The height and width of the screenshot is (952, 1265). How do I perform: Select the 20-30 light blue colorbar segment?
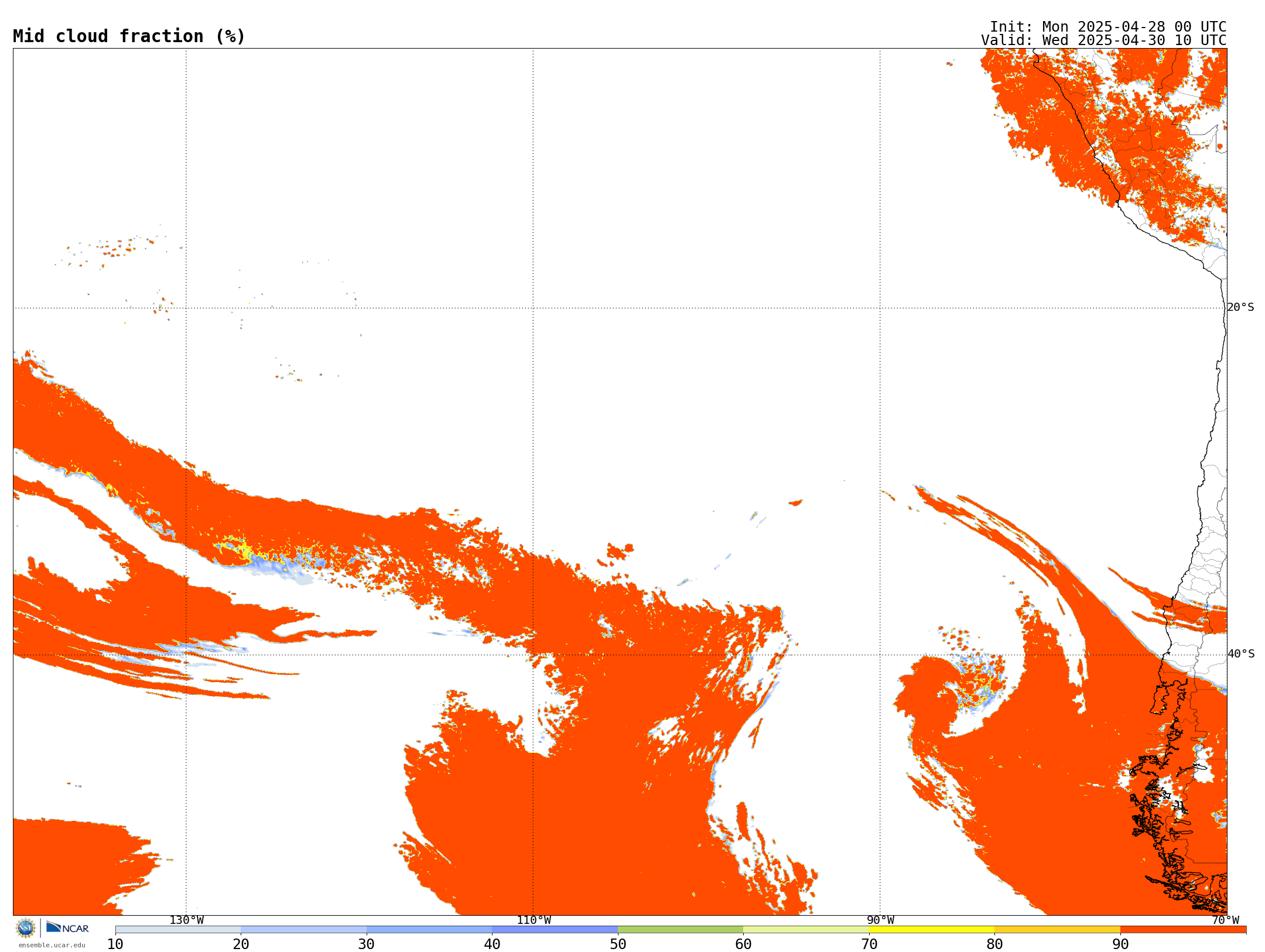(x=303, y=930)
